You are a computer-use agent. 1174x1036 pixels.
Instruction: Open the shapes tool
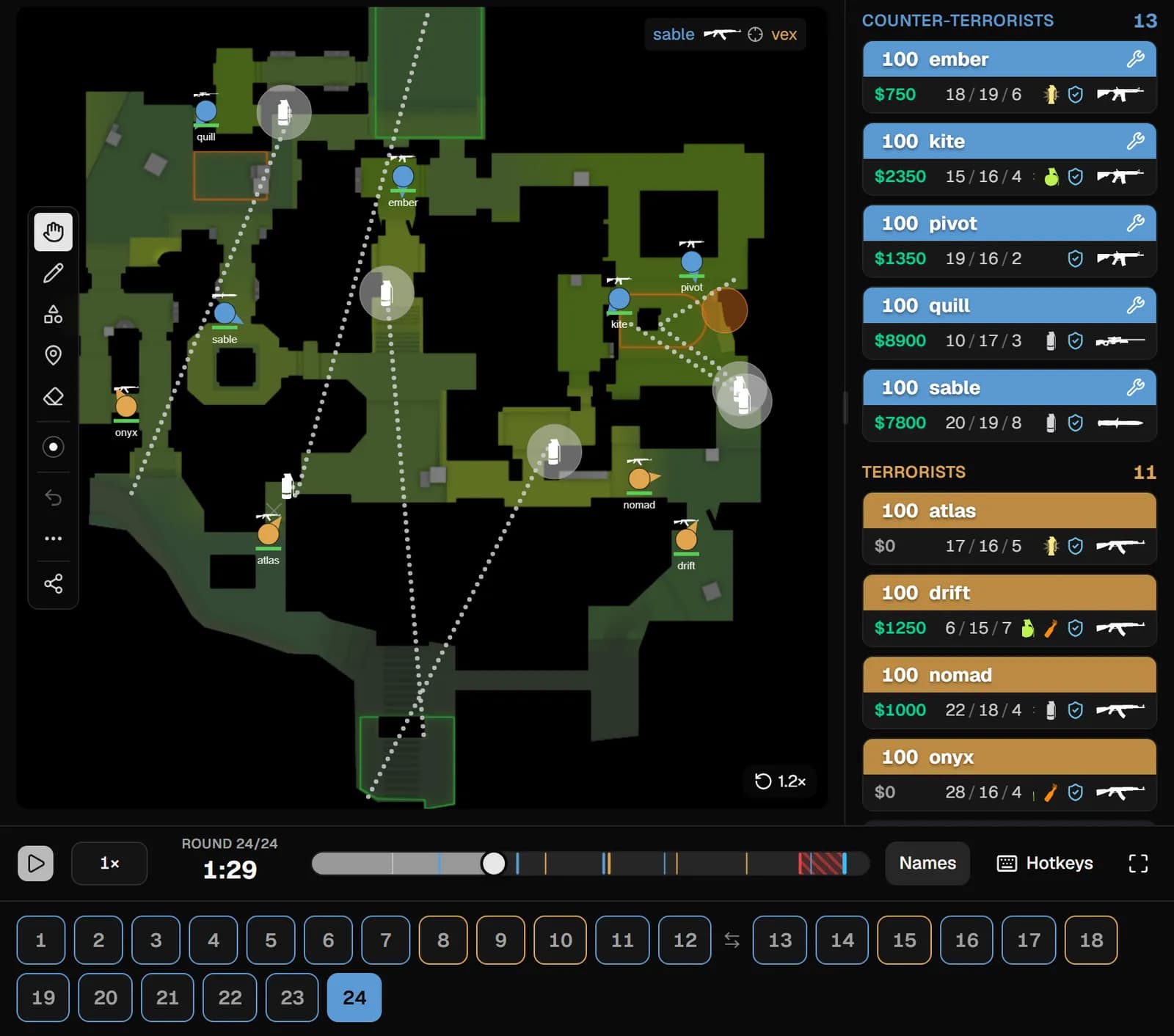click(x=53, y=315)
